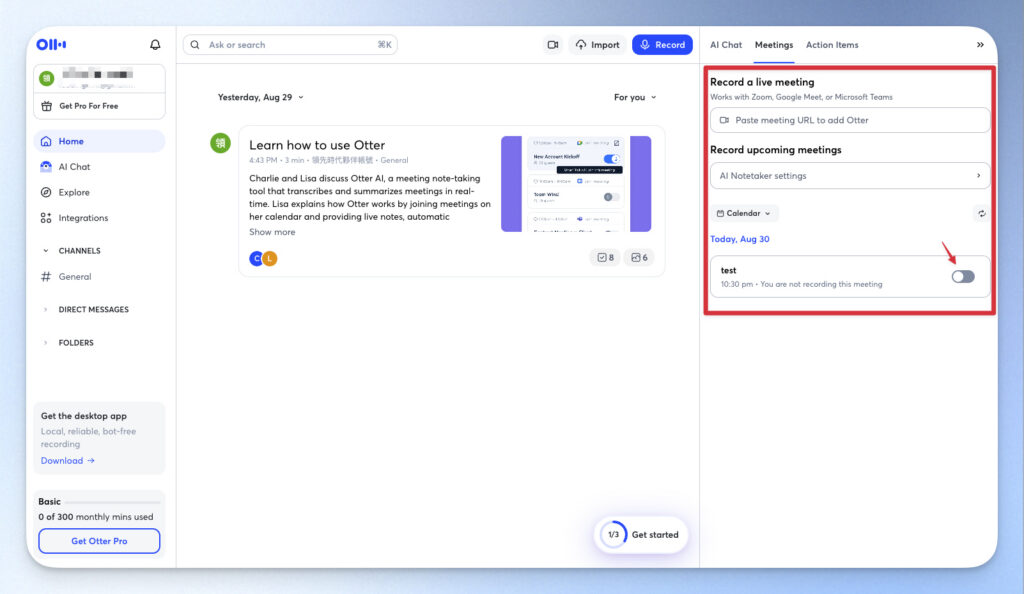Click the Today, Aug 30 date label

[740, 239]
